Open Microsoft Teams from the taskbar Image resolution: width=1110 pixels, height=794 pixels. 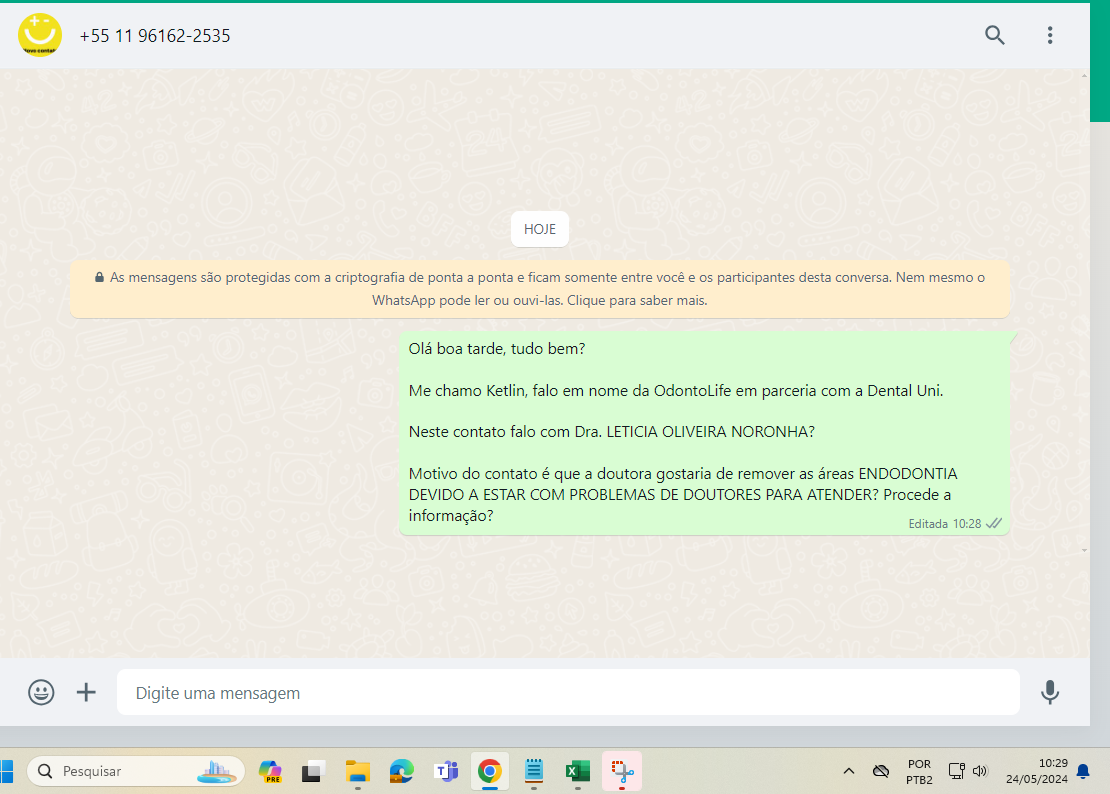click(445, 771)
